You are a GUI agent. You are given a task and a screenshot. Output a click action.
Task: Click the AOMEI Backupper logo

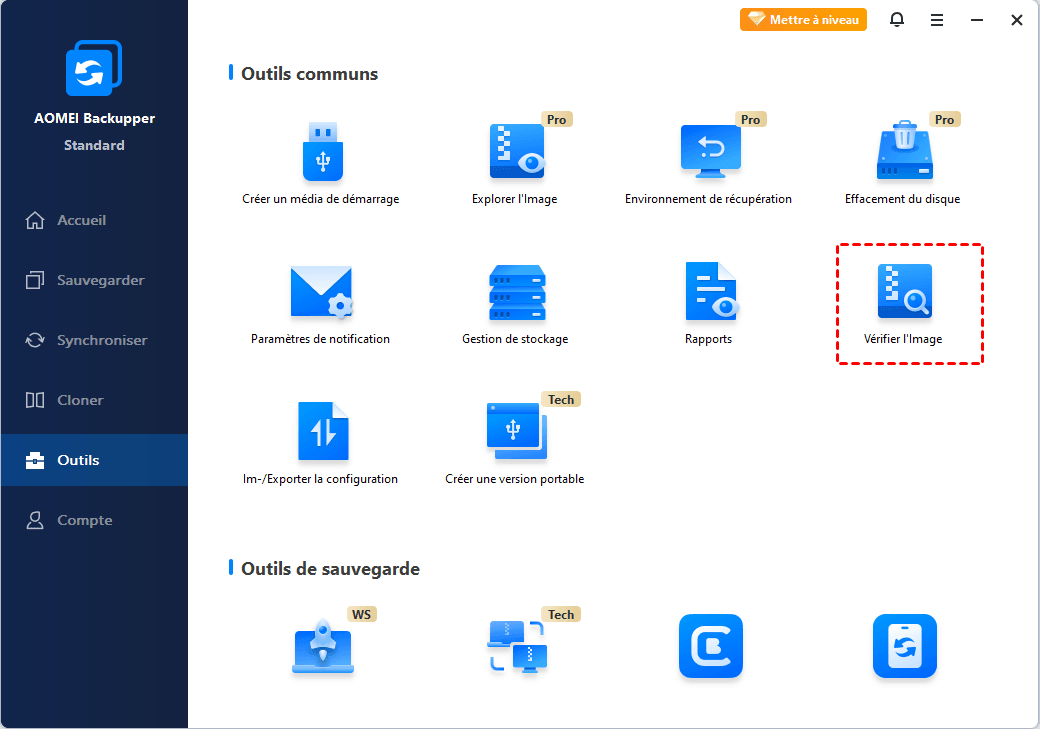point(94,68)
